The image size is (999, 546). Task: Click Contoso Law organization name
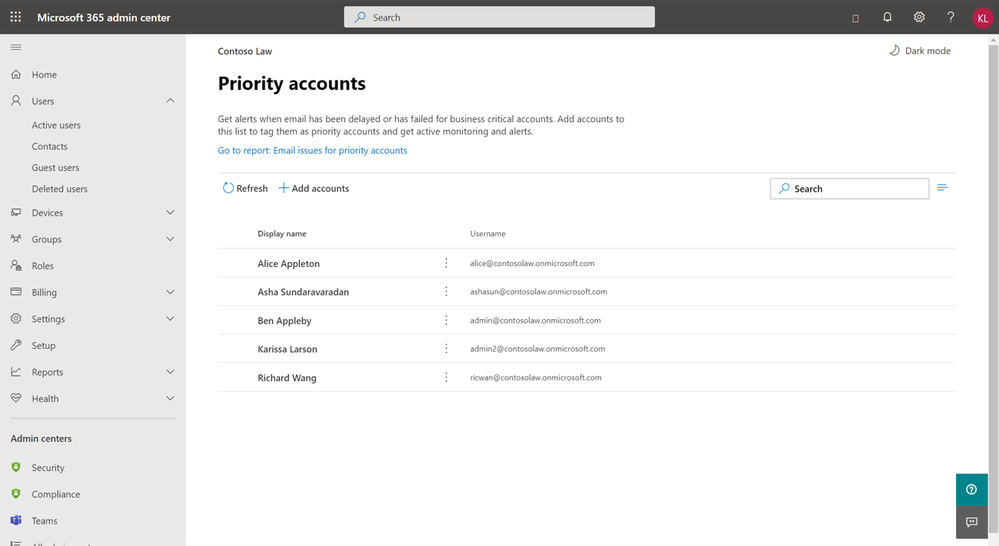(x=245, y=52)
